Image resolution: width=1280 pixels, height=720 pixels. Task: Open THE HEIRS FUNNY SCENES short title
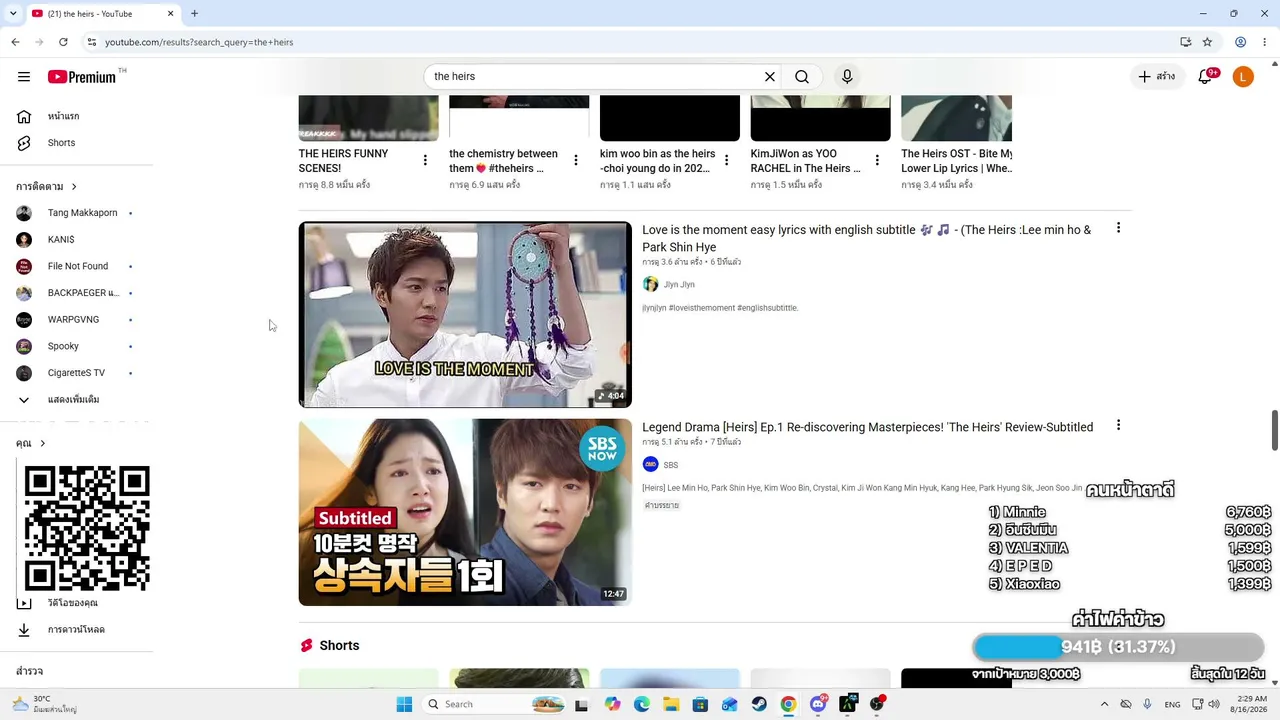point(343,161)
